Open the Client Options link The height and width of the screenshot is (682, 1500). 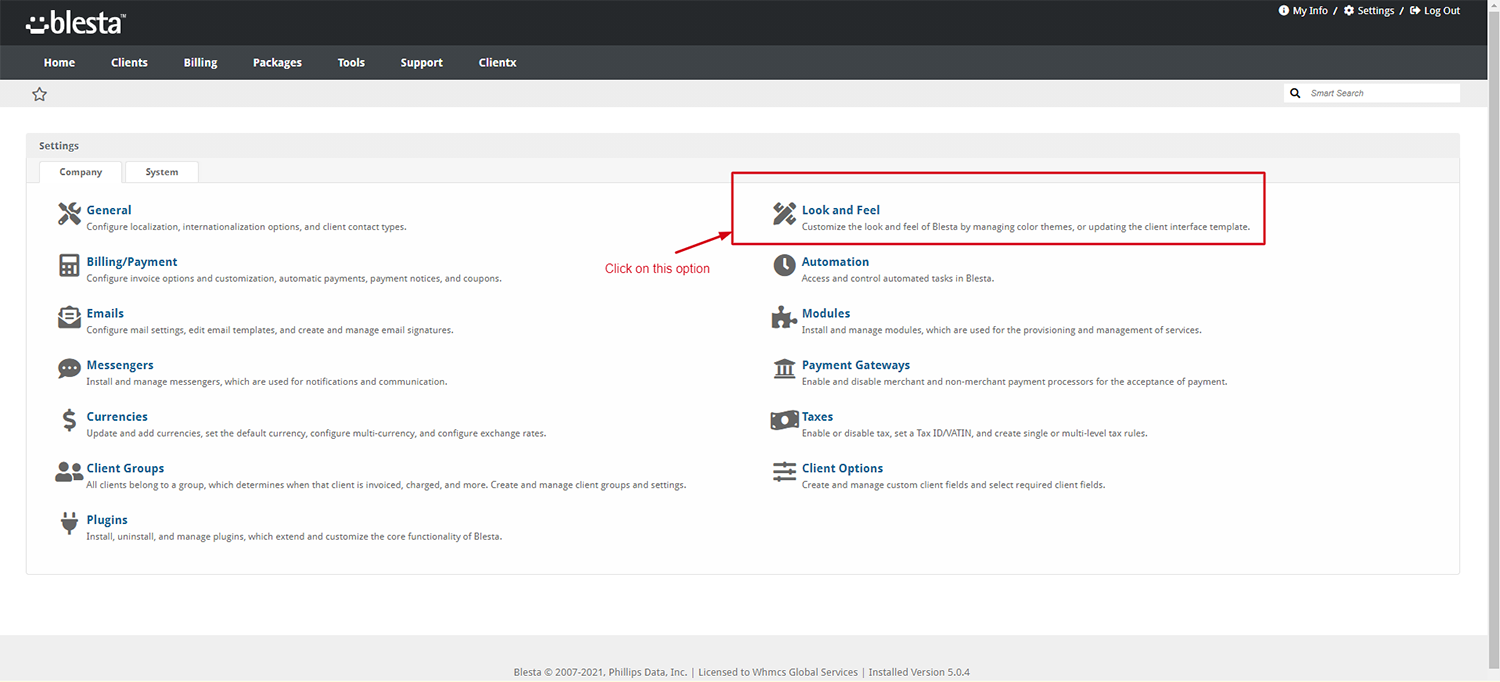842,468
